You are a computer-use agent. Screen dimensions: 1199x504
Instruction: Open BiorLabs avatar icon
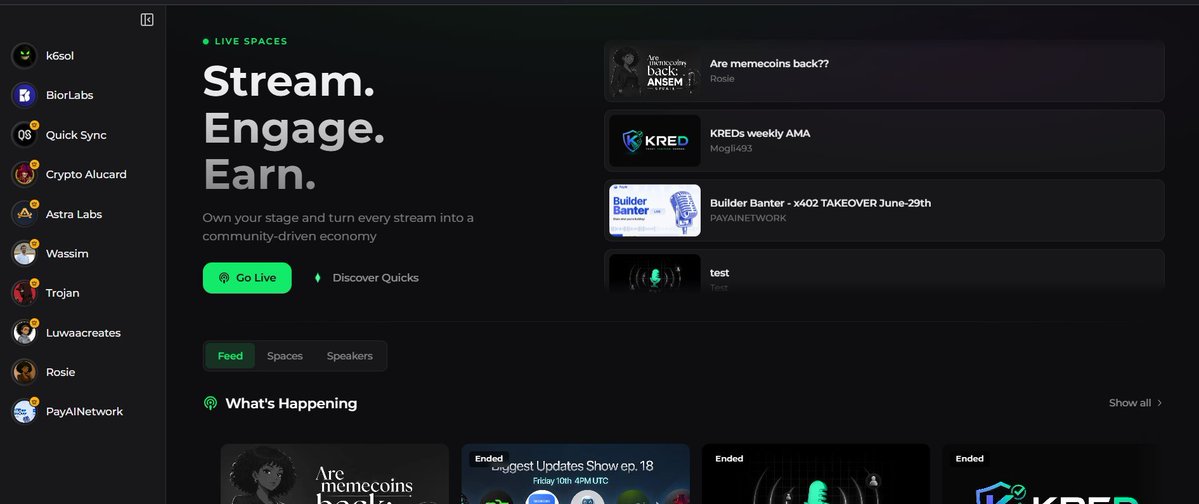tap(24, 96)
